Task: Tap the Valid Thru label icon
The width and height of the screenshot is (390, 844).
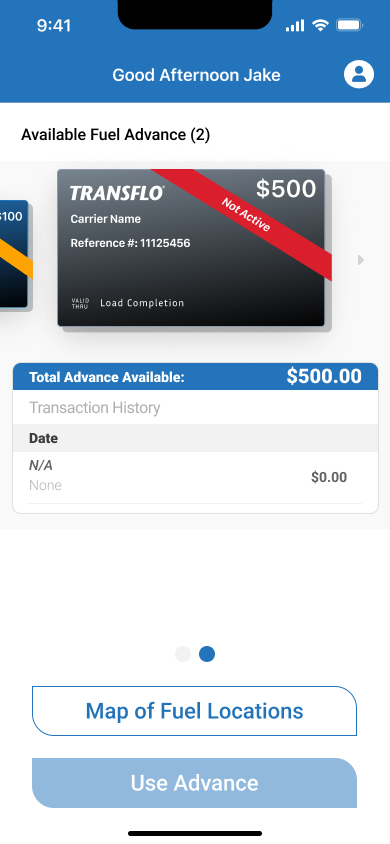Action: pos(80,303)
